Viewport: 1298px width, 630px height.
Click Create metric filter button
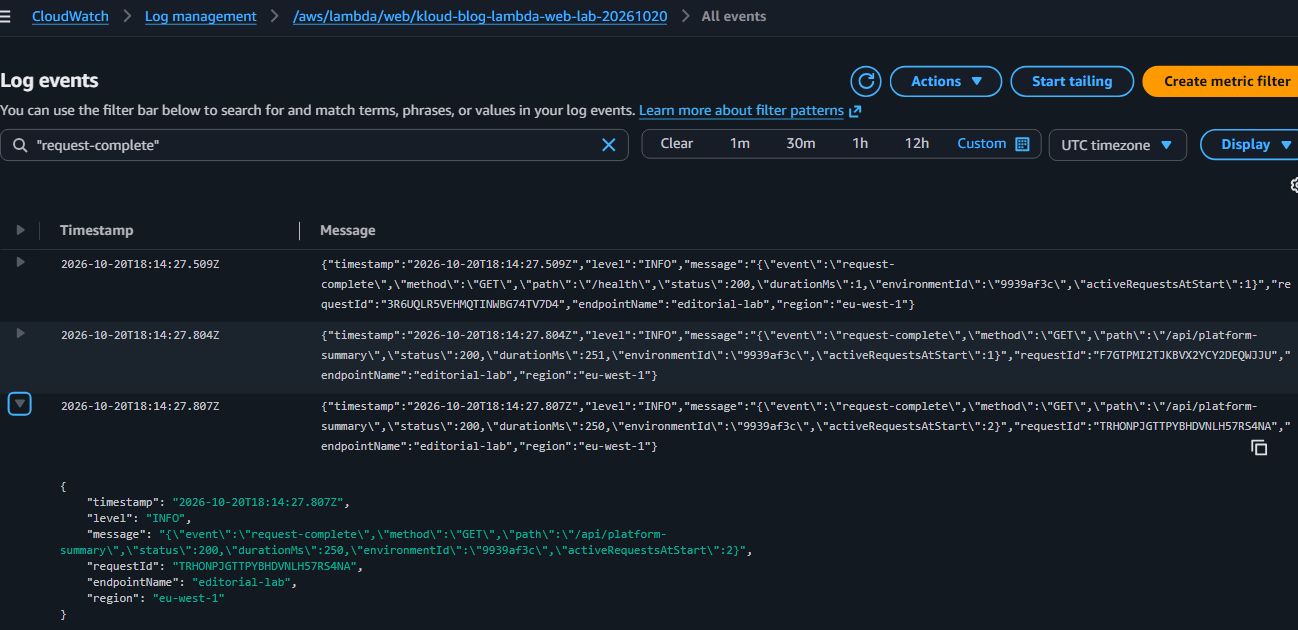click(1221, 81)
